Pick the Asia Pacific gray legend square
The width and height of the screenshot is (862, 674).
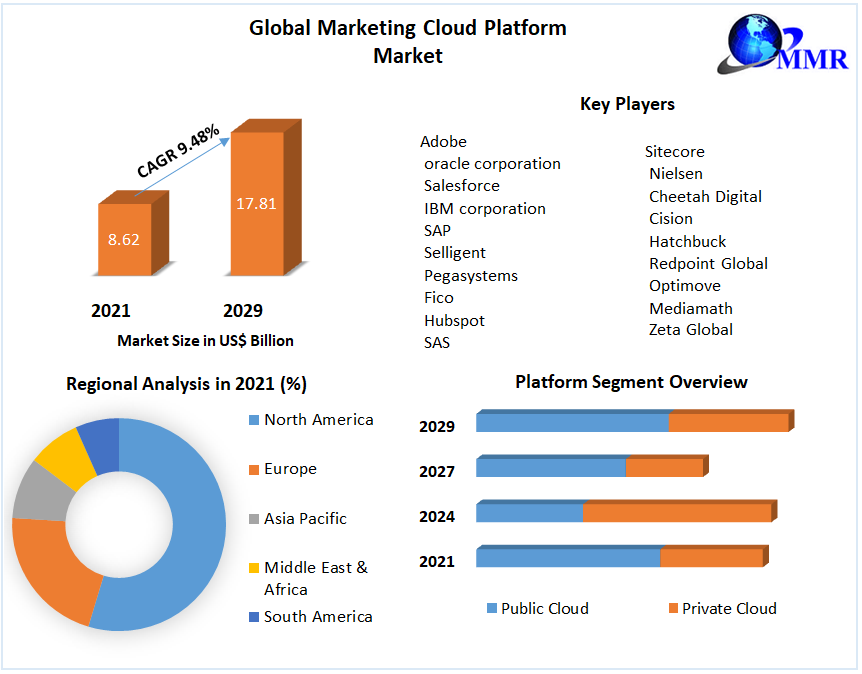254,519
